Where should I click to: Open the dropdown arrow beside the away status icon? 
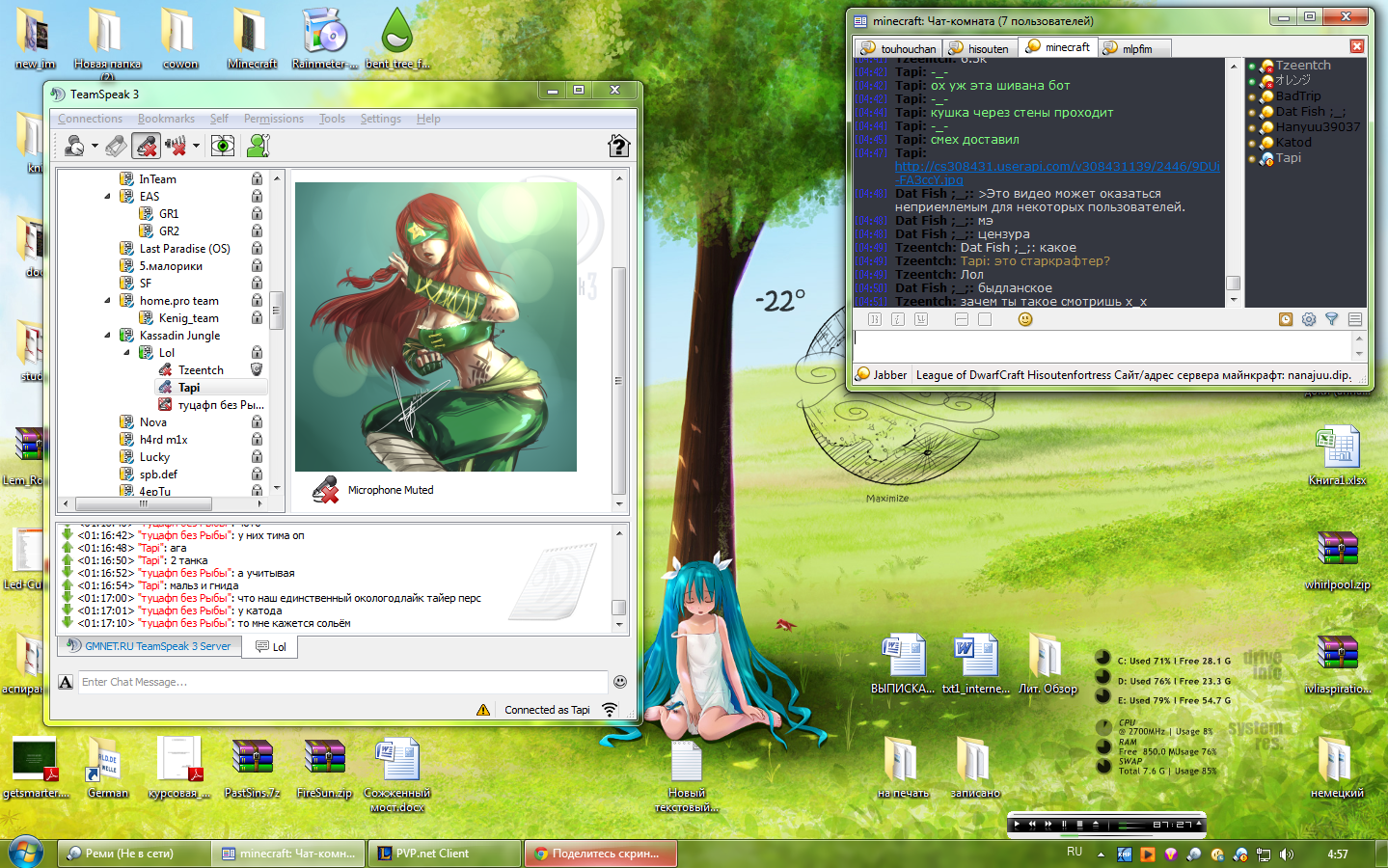pos(95,147)
